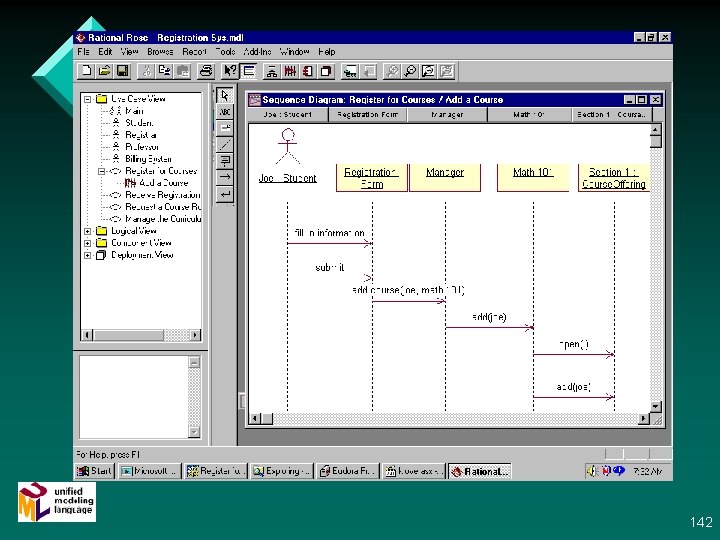Image resolution: width=720 pixels, height=540 pixels.
Task: Select the Object Message arrow tool
Action: coord(225,177)
